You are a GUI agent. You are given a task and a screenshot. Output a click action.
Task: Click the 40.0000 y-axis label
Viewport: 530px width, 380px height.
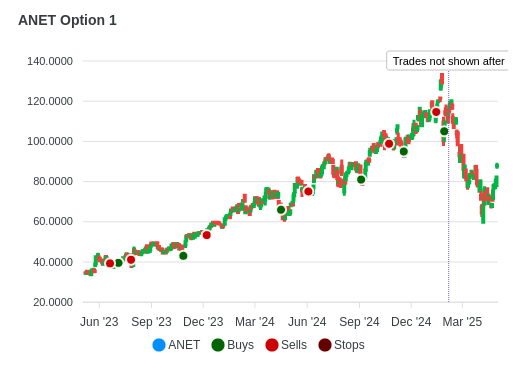click(53, 262)
